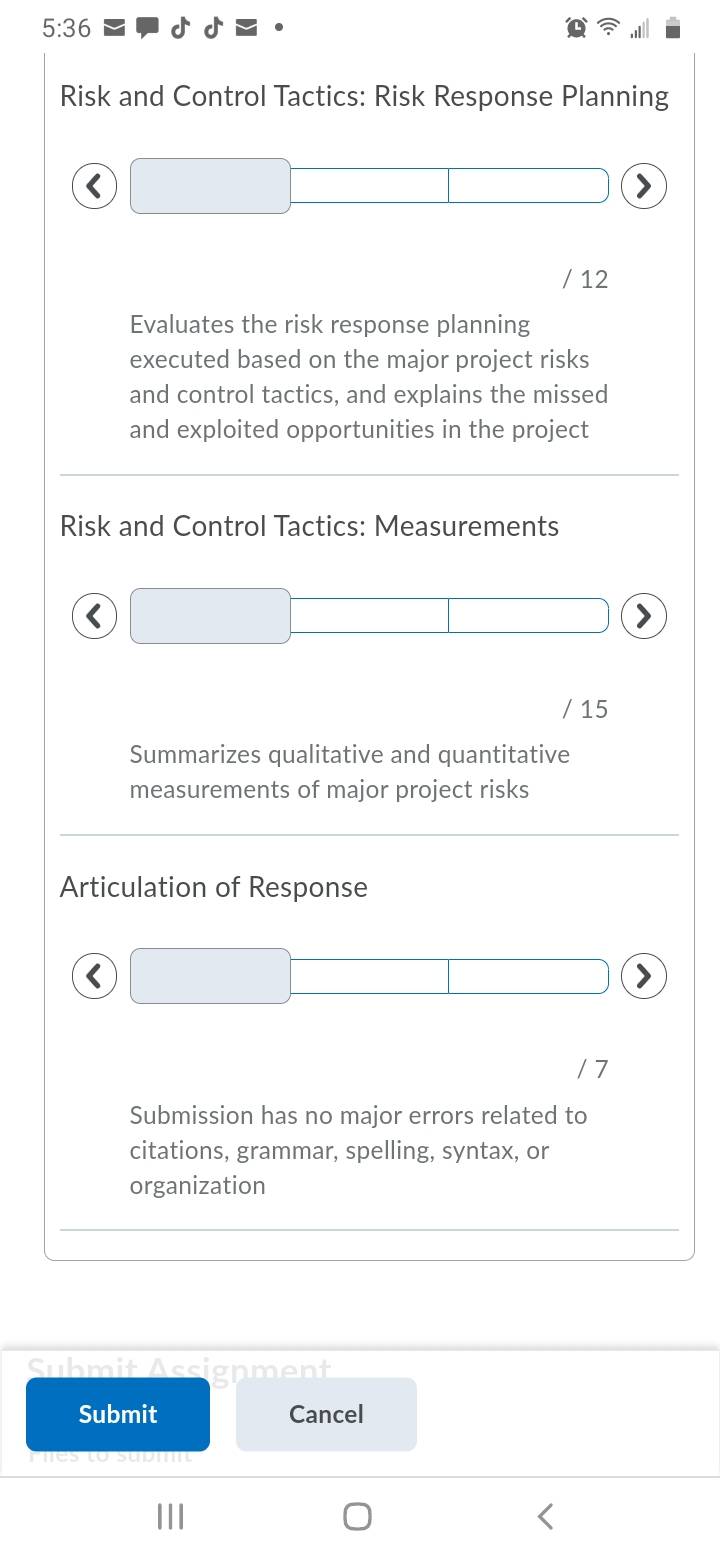Tap Android home button
720x1560 pixels.
pyautogui.click(x=358, y=1516)
